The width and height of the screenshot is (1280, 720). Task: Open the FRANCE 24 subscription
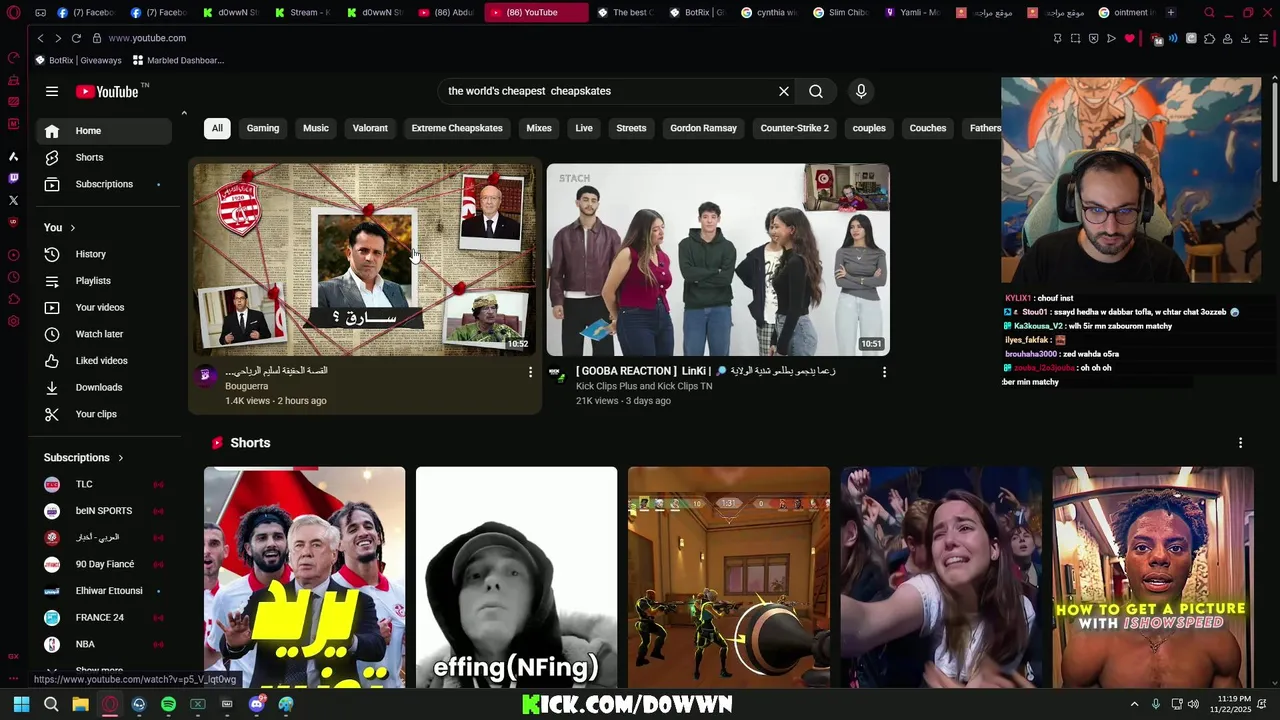tap(105, 617)
